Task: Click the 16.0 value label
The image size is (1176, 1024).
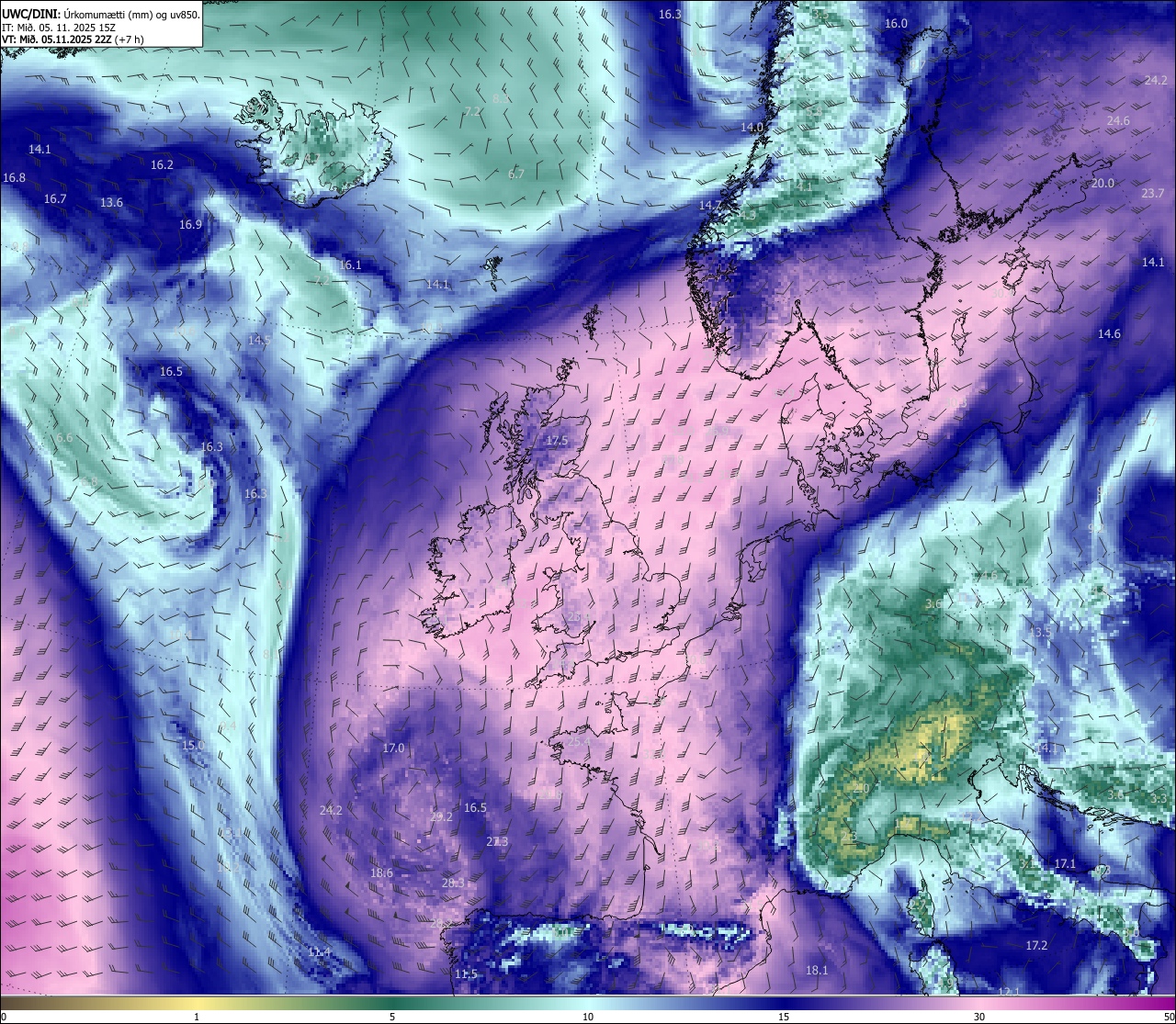Action: pos(896,24)
